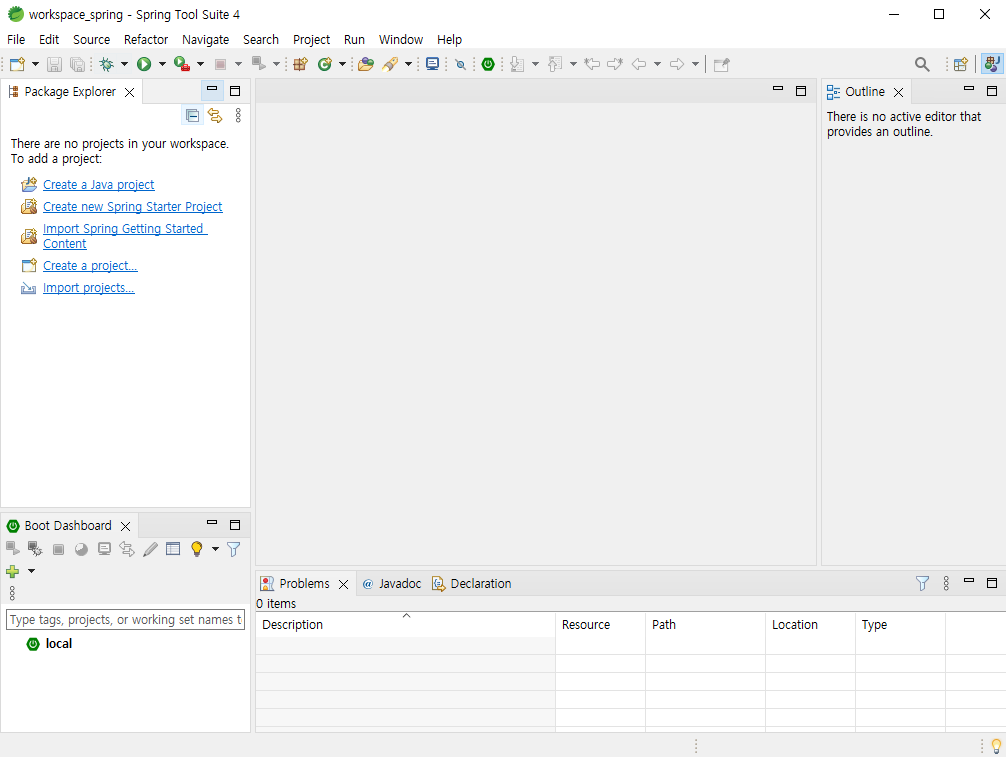This screenshot has height=757, width=1006.
Task: Toggle Link with Editor in Package Explorer
Action: pos(215,115)
